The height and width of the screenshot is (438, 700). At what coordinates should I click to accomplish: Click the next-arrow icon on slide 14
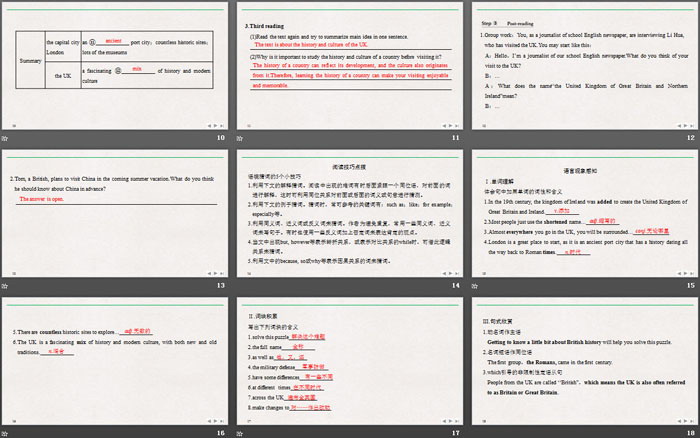tap(450, 273)
